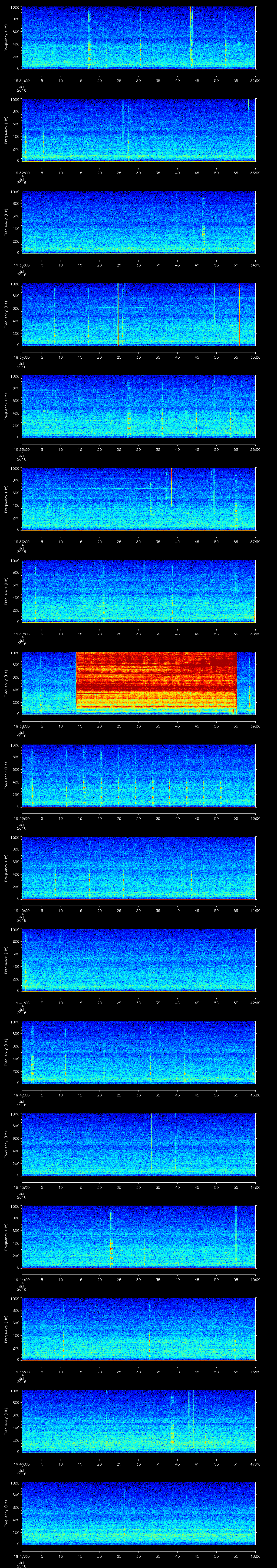Image resolution: width=277 pixels, height=1568 pixels.
Task: Click the 39:00 end time label
Action: [255, 726]
